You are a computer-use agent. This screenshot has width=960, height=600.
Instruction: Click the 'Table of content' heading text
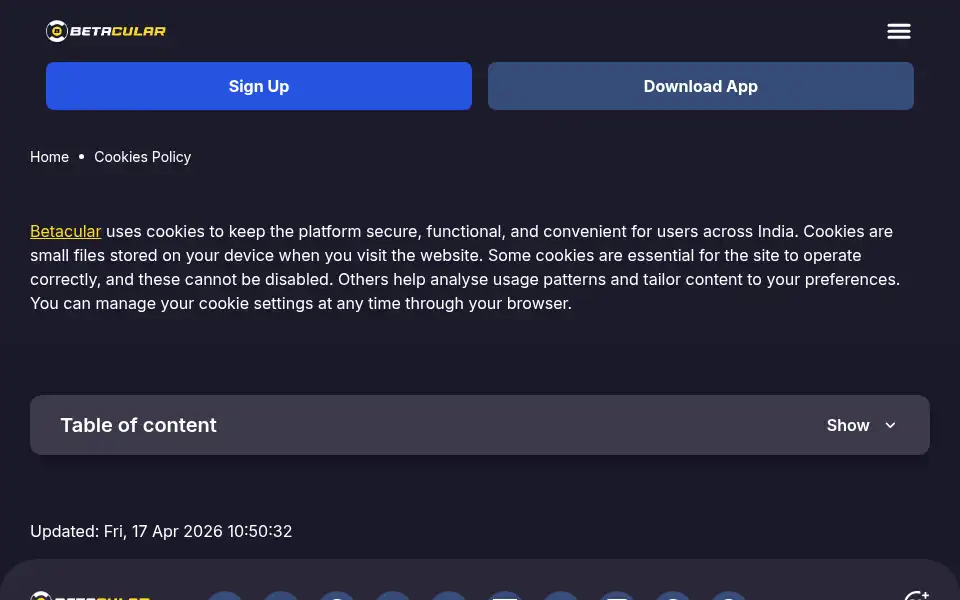pos(138,425)
